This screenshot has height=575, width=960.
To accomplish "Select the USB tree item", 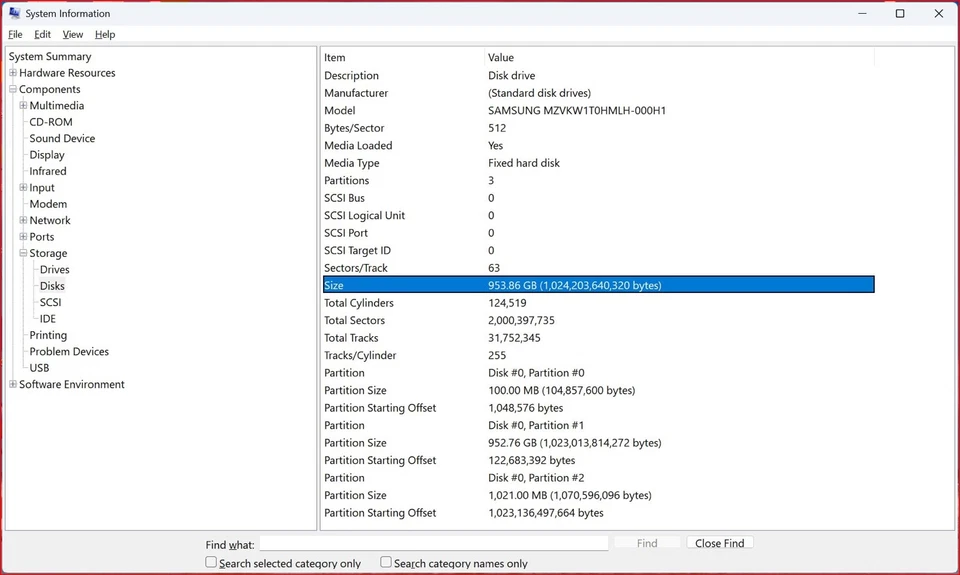I will pyautogui.click(x=39, y=367).
